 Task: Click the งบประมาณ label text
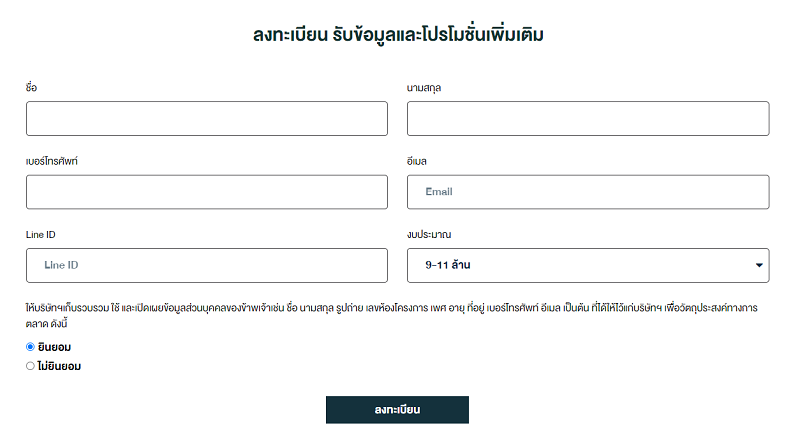429,235
